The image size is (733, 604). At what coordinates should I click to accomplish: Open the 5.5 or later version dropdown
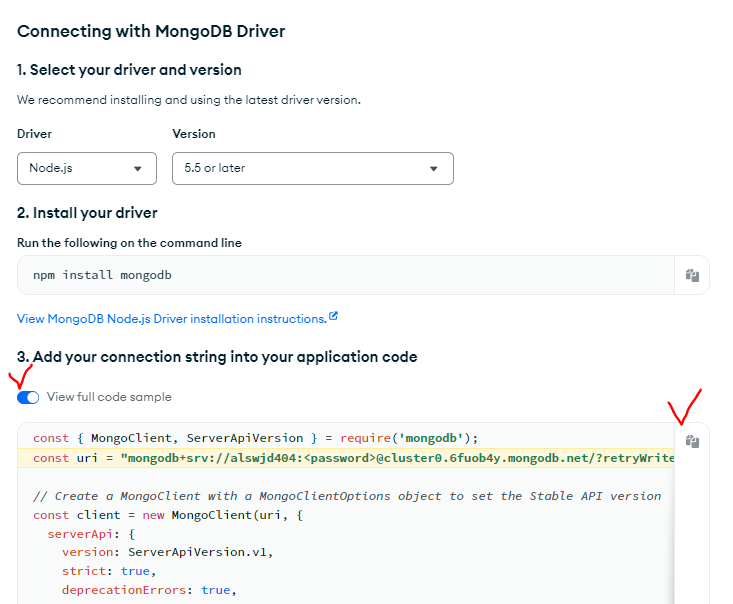(313, 168)
